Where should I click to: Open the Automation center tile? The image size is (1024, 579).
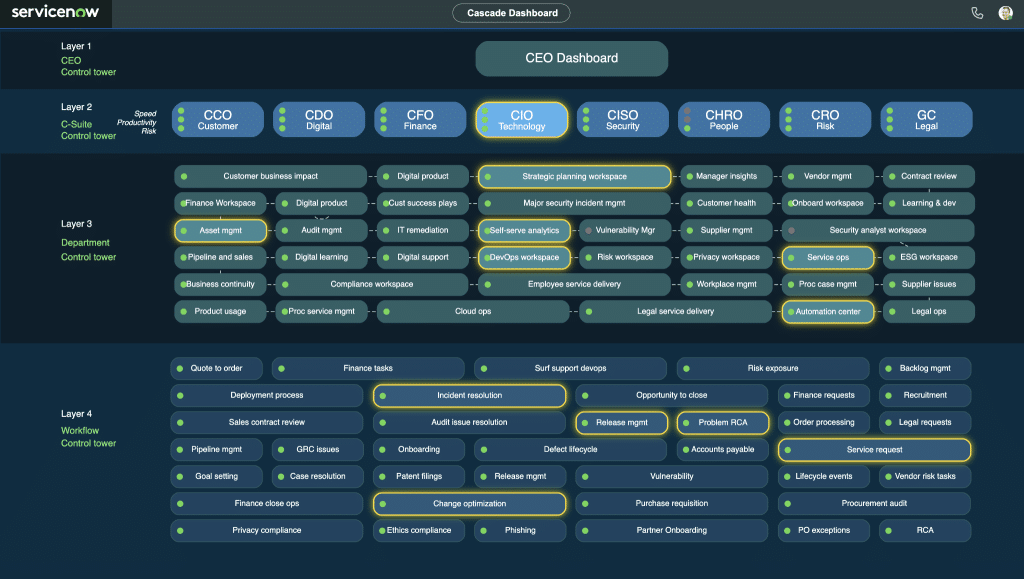[827, 311]
